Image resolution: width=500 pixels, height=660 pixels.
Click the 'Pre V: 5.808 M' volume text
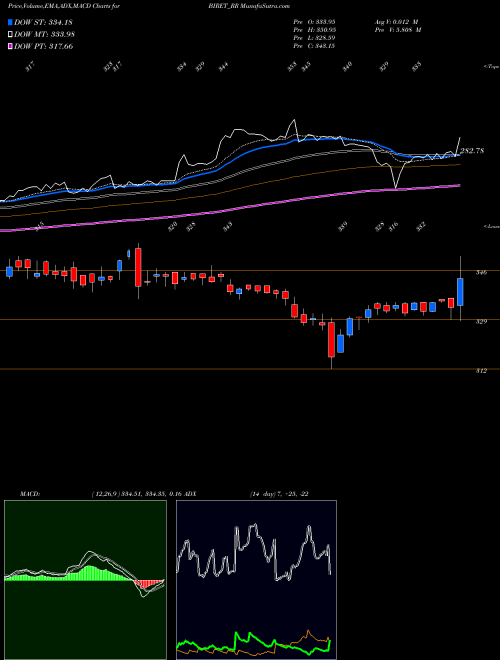point(398,30)
